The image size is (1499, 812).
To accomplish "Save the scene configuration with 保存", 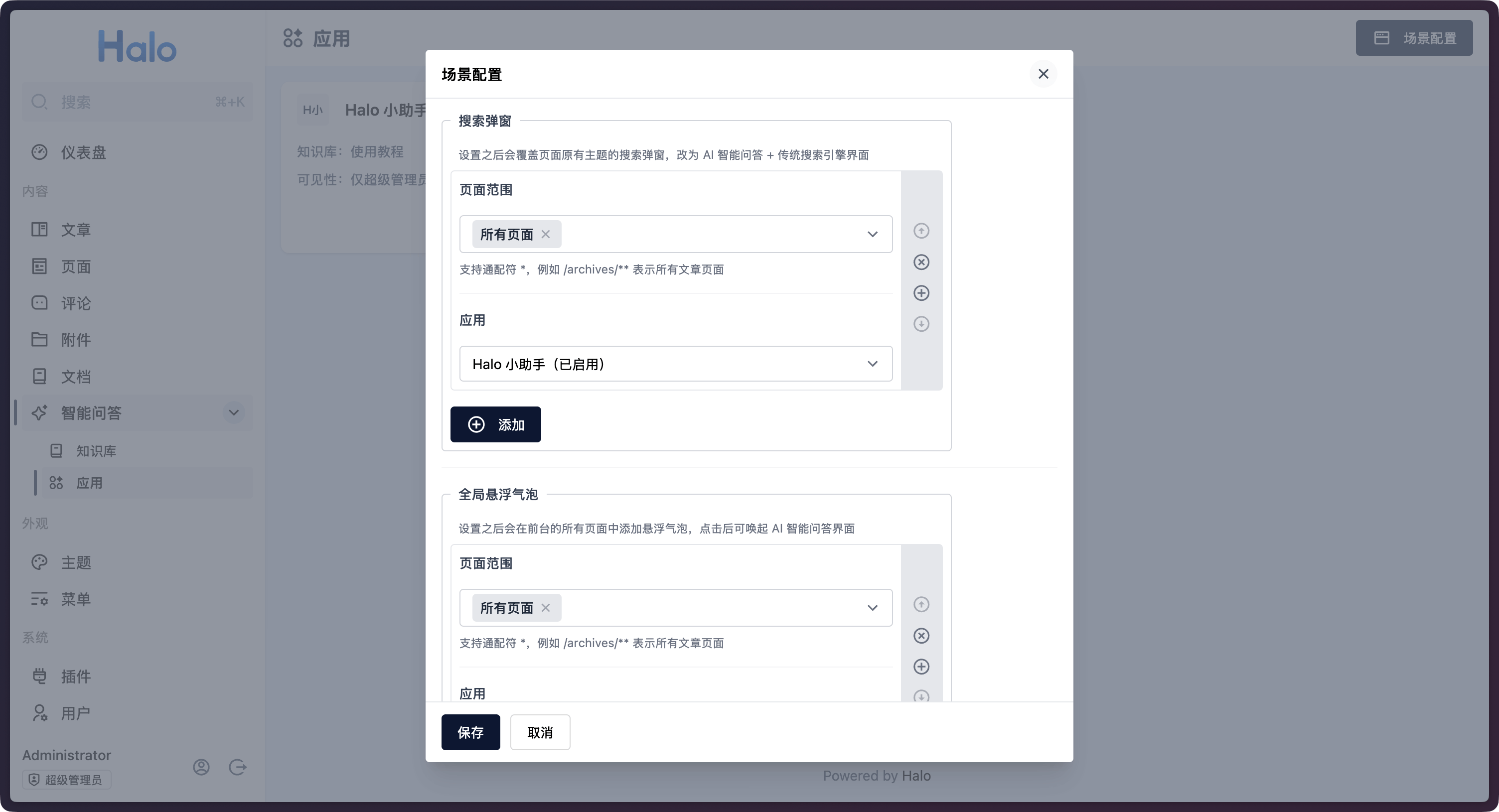I will pyautogui.click(x=470, y=732).
